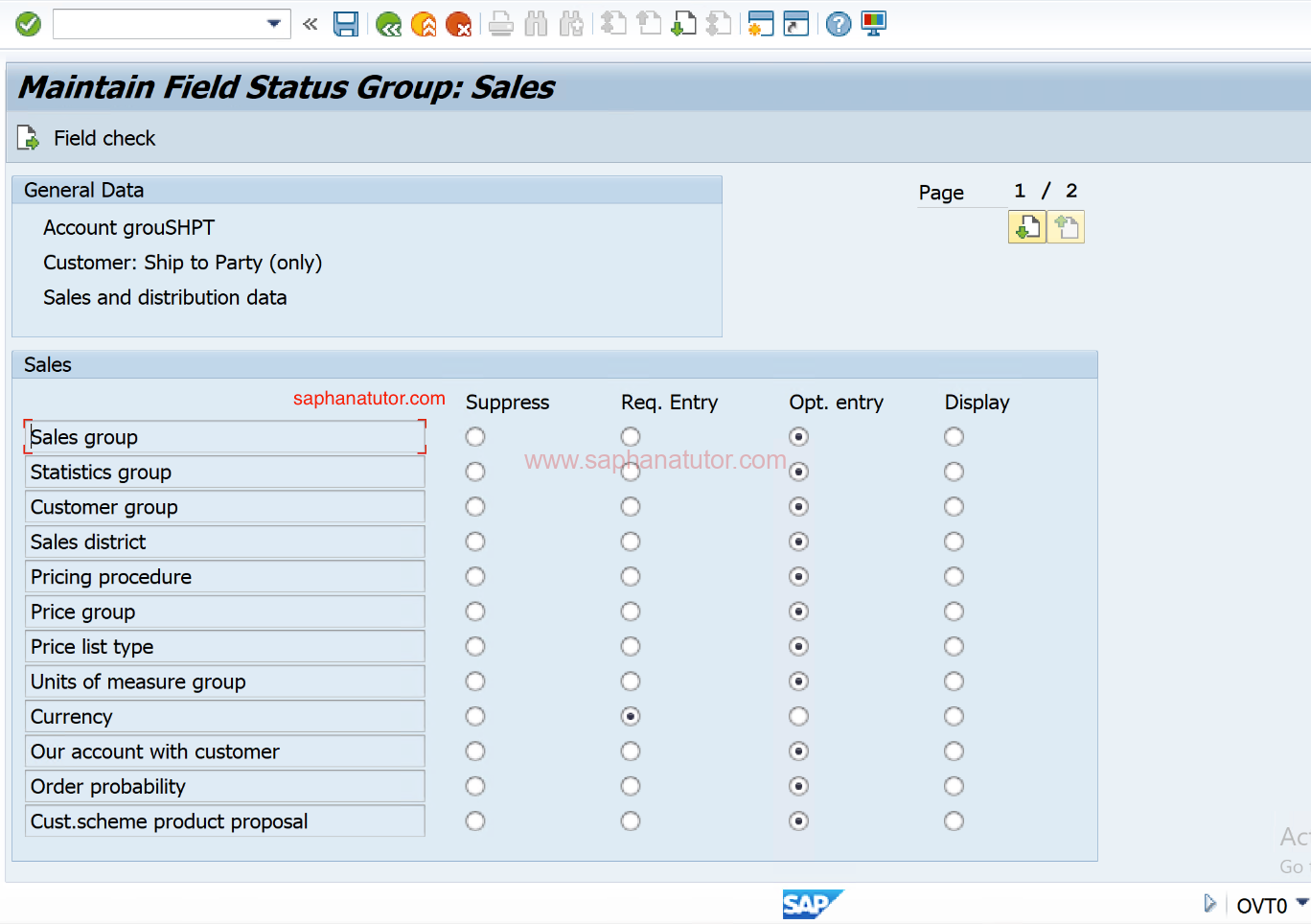
Task: Click the yellow next page button near Page
Action: (x=1027, y=227)
